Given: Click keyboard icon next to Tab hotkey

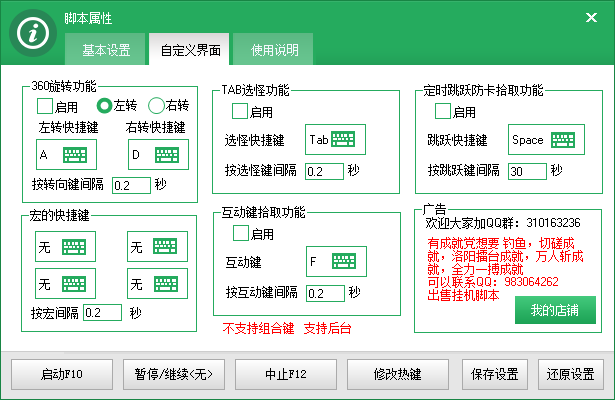Looking at the screenshot, I should [343, 139].
